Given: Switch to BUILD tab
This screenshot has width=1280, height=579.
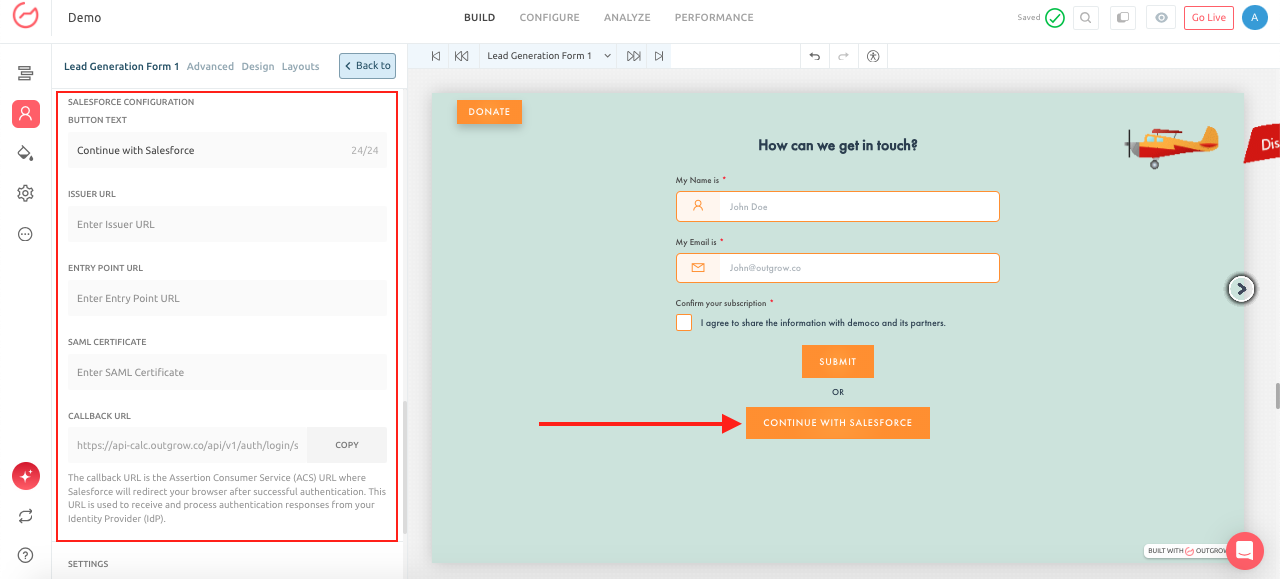Looking at the screenshot, I should pyautogui.click(x=479, y=18).
